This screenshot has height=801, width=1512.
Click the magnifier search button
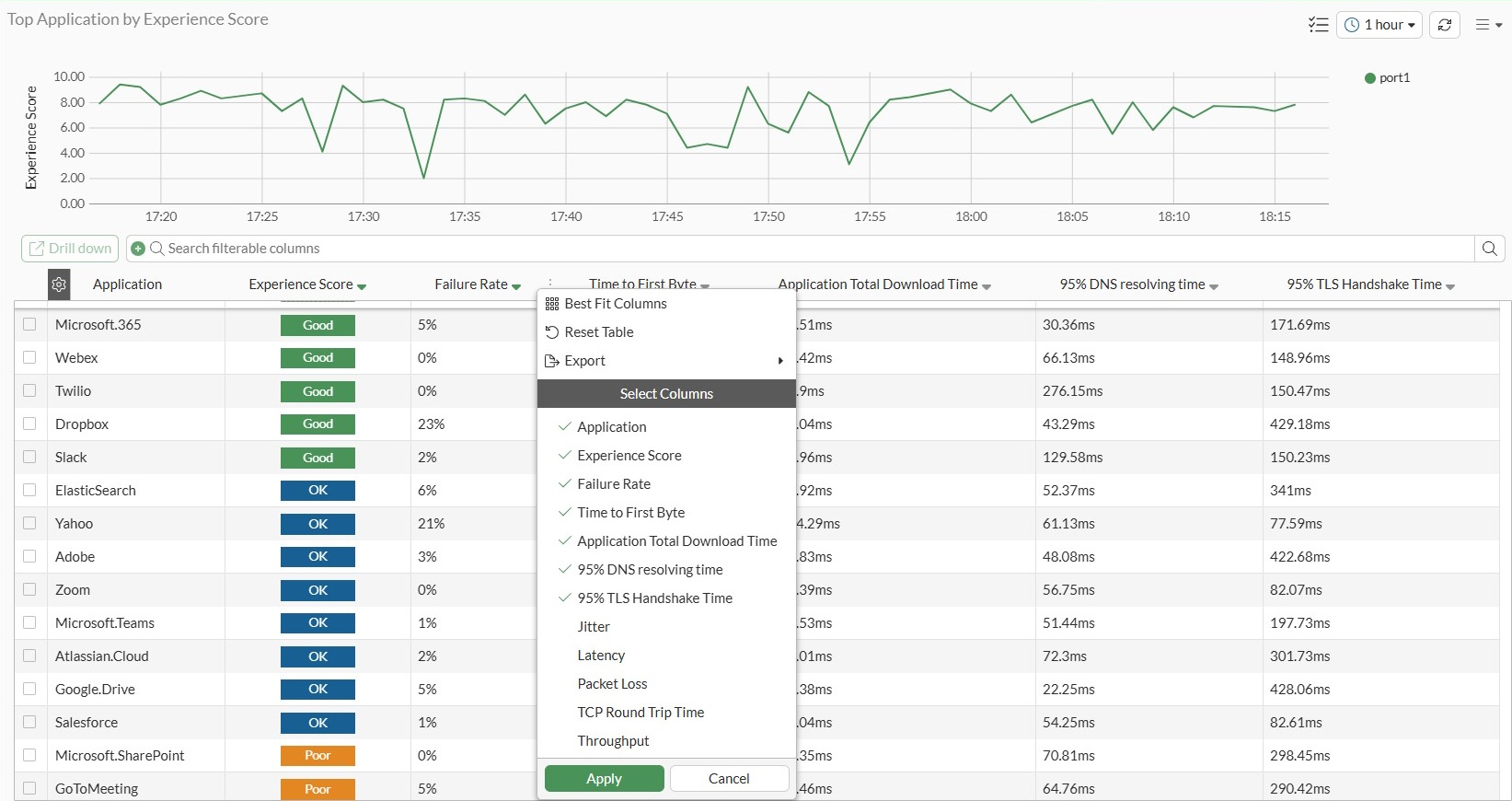1490,249
